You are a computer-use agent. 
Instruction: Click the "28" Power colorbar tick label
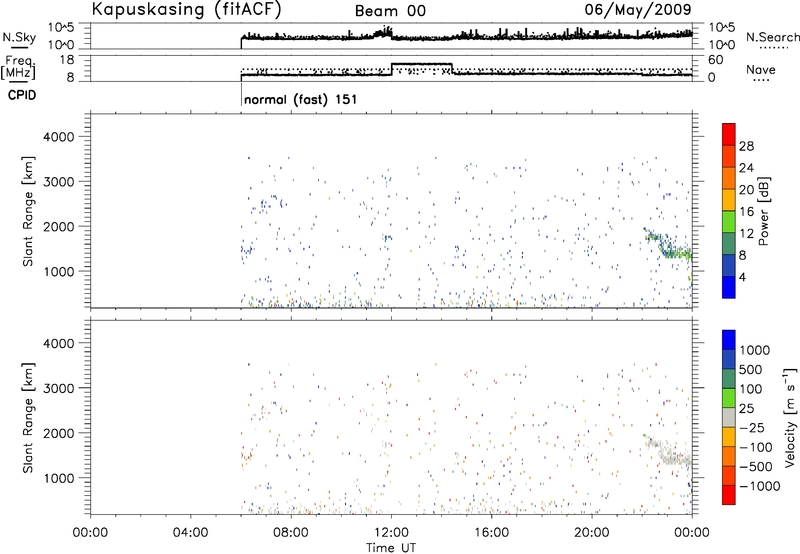pyautogui.click(x=746, y=146)
